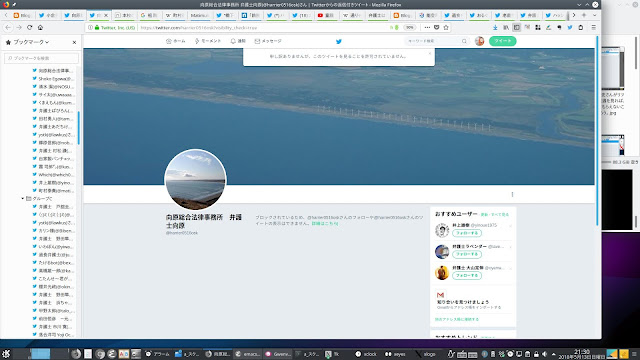Open 通知 notifications in Twitter nav
The height and width of the screenshot is (360, 640).
click(238, 41)
